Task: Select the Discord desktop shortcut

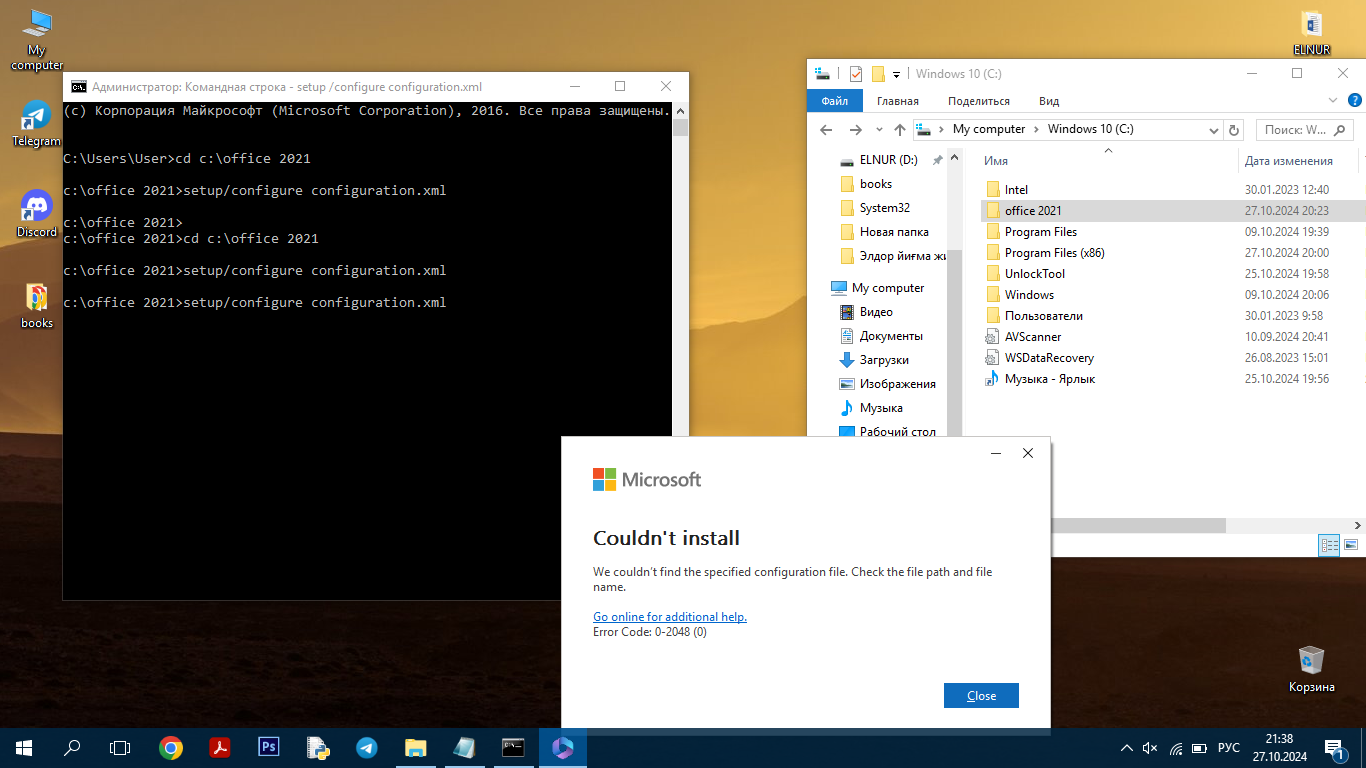Action: coord(37,213)
